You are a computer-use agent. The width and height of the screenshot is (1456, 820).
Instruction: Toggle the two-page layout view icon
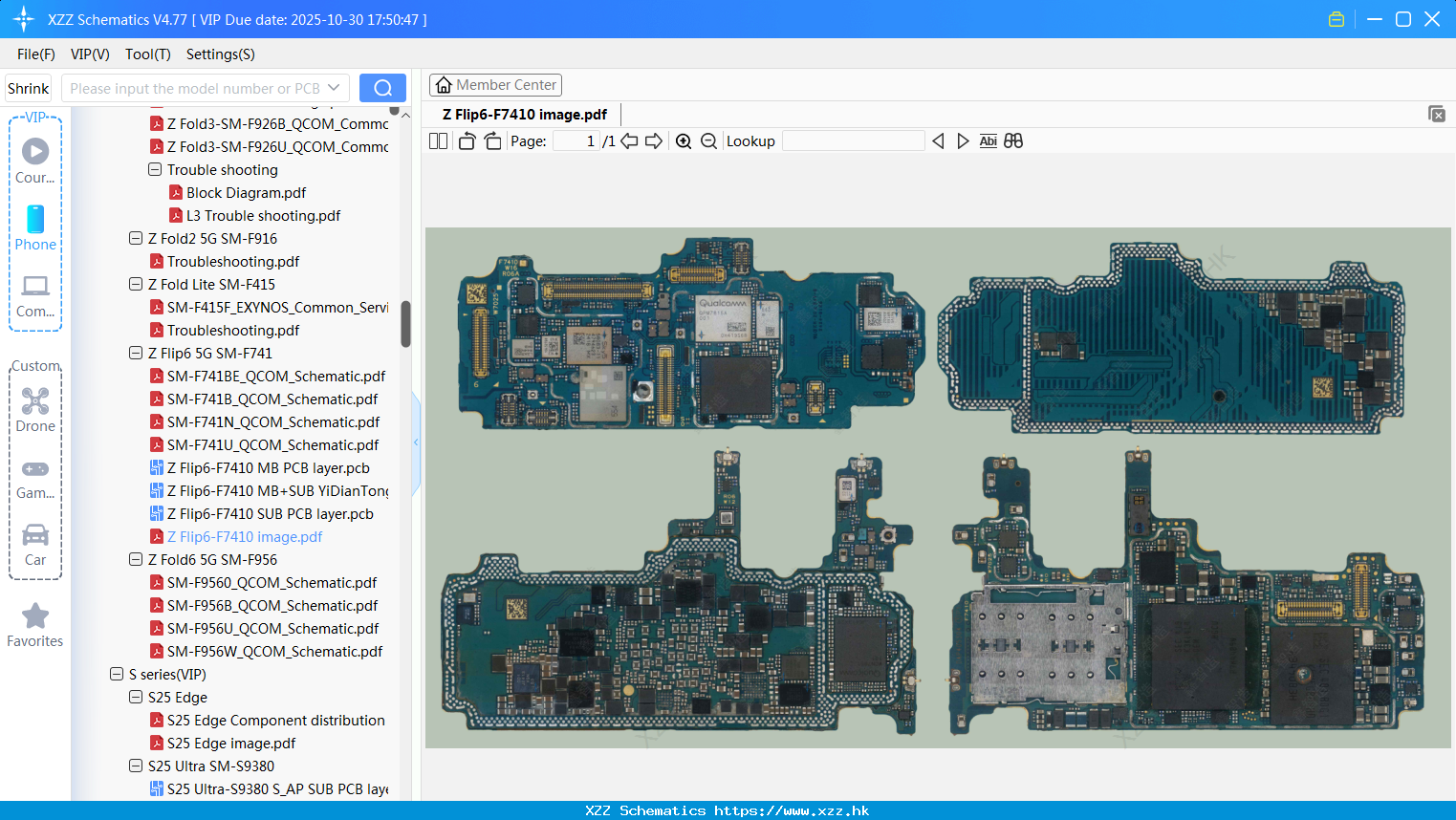(438, 140)
